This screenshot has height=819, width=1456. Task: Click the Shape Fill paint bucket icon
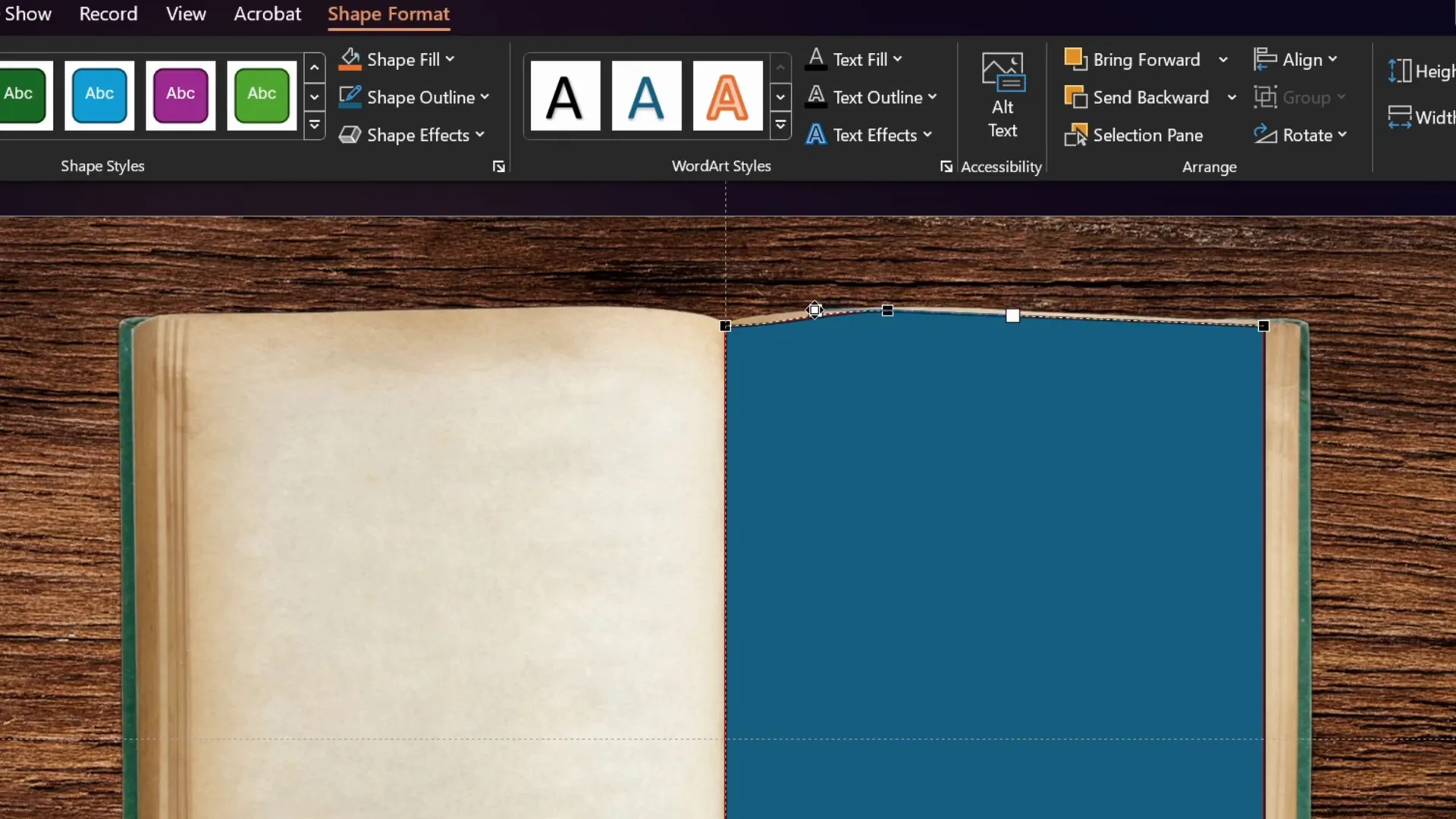coord(350,59)
